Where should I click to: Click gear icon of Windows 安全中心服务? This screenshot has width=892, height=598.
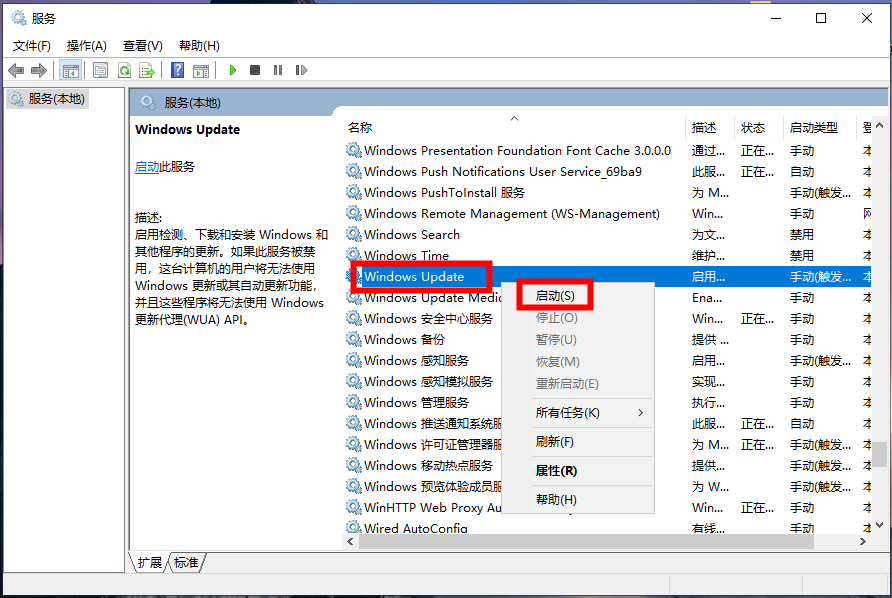(x=354, y=318)
